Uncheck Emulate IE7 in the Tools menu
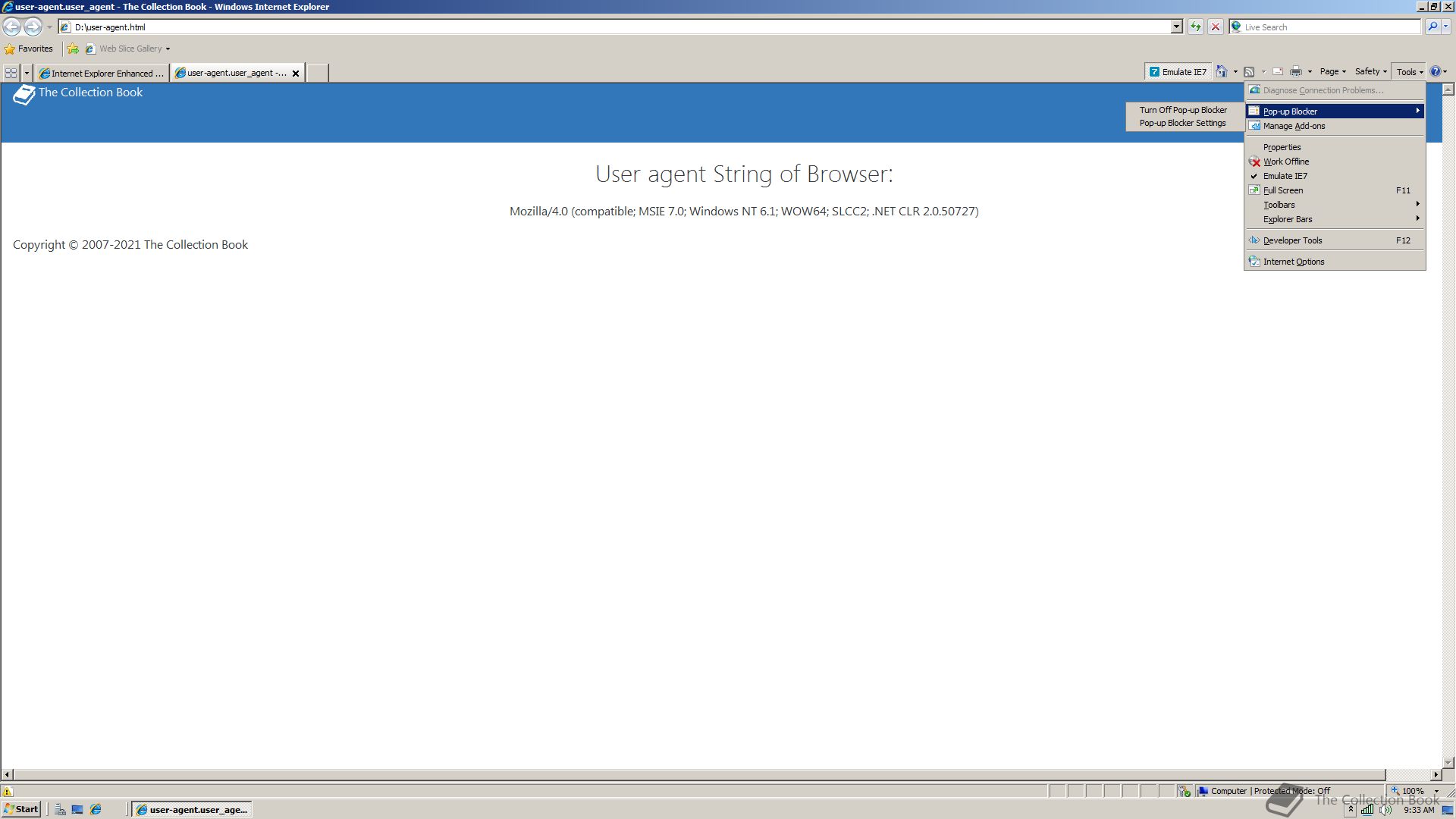 click(x=1335, y=176)
